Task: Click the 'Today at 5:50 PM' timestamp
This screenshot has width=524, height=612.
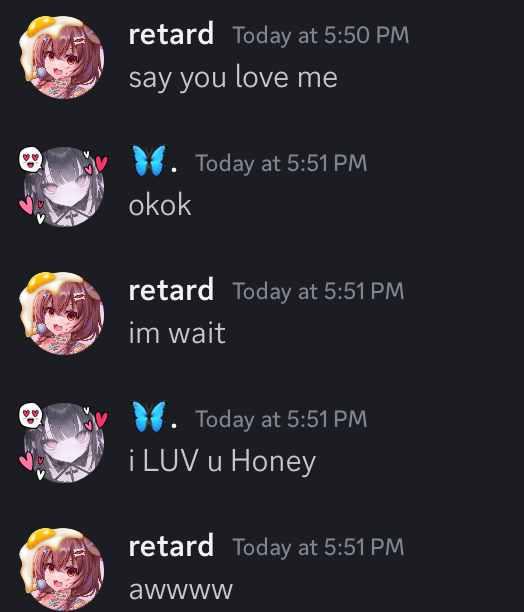Action: click(321, 36)
